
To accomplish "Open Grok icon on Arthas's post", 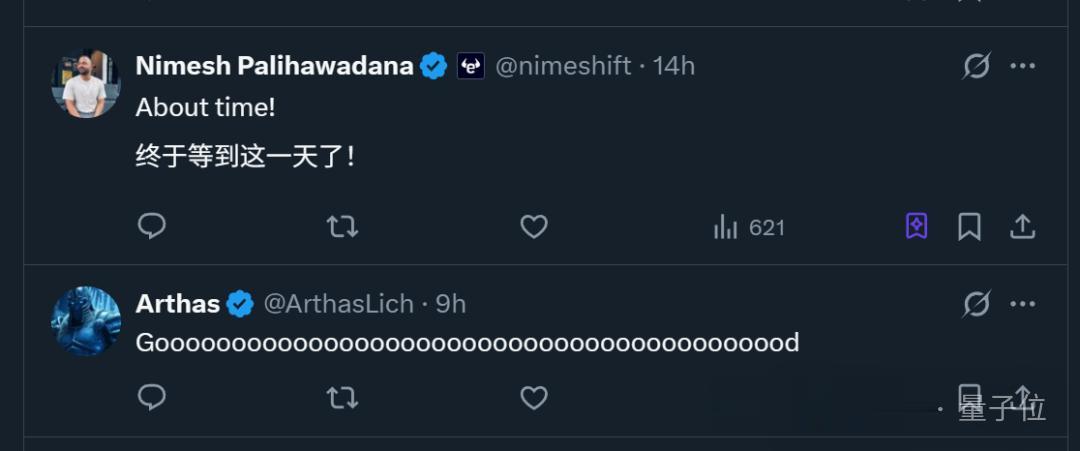I will (x=976, y=303).
